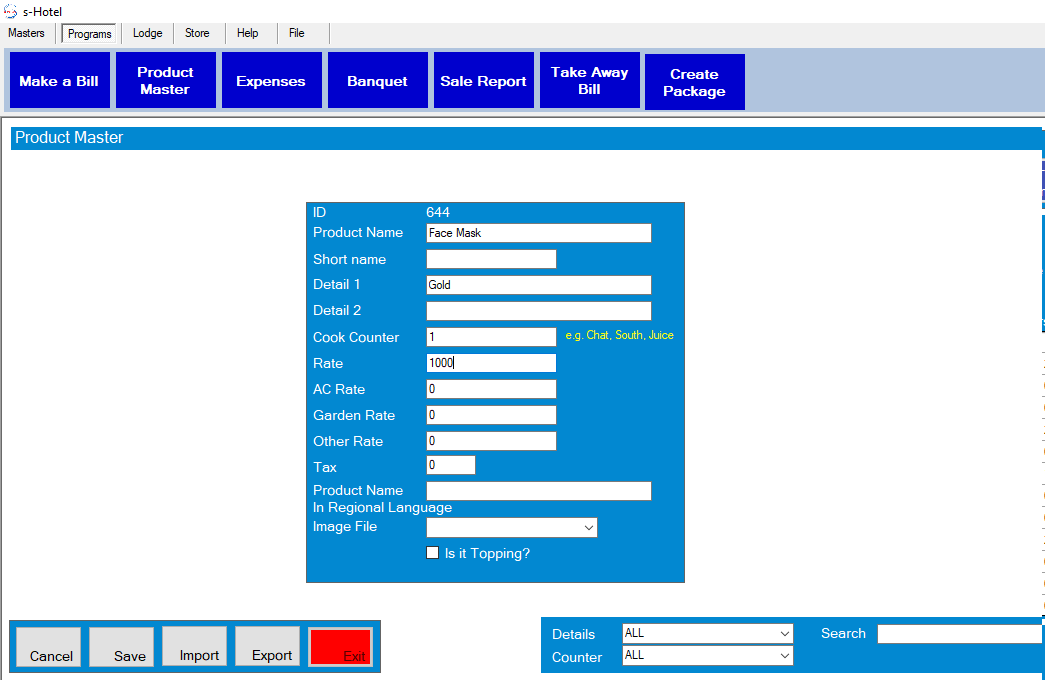Click into the Short name field
This screenshot has height=680, width=1045.
tap(491, 259)
